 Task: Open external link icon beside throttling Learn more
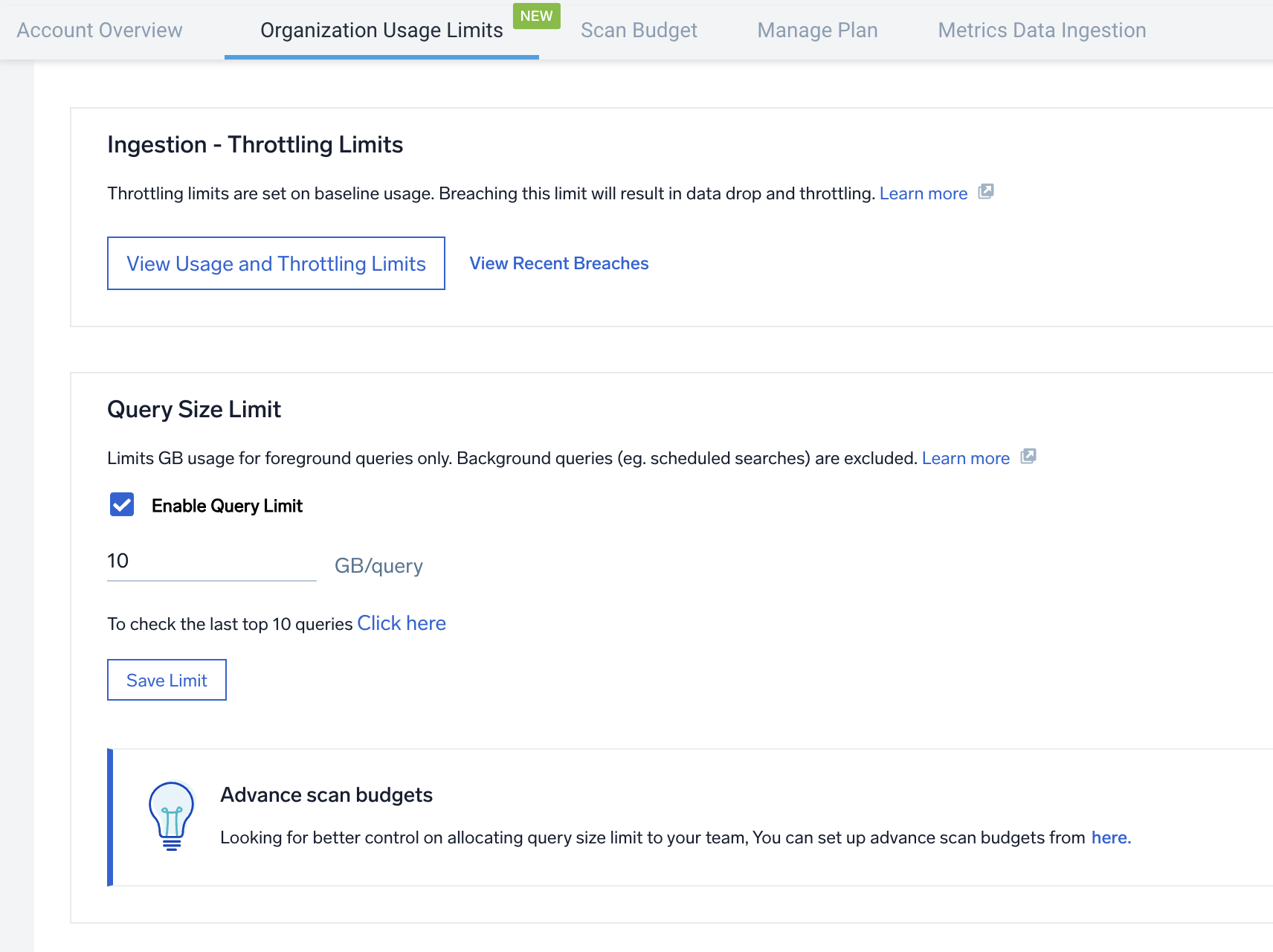pos(986,192)
